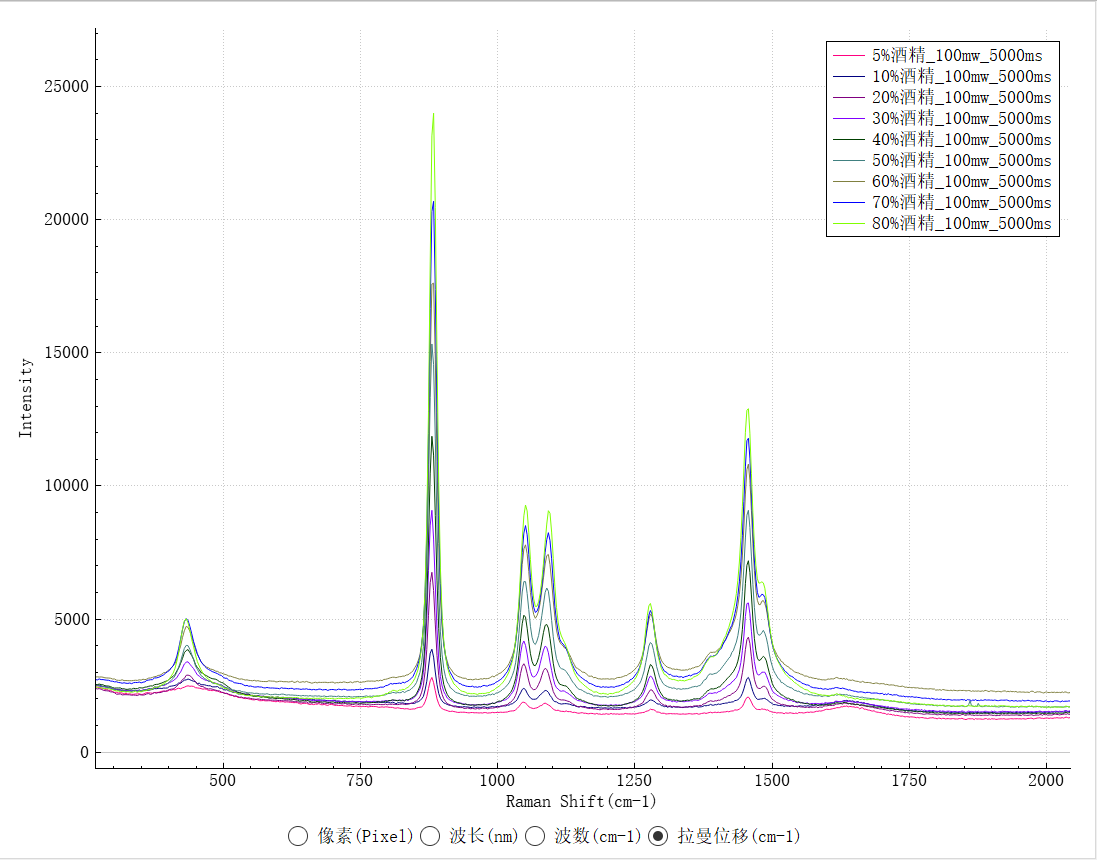1097x860 pixels.
Task: Select the 60%酒精_100mw_5000ms legend label
Action: click(x=961, y=181)
